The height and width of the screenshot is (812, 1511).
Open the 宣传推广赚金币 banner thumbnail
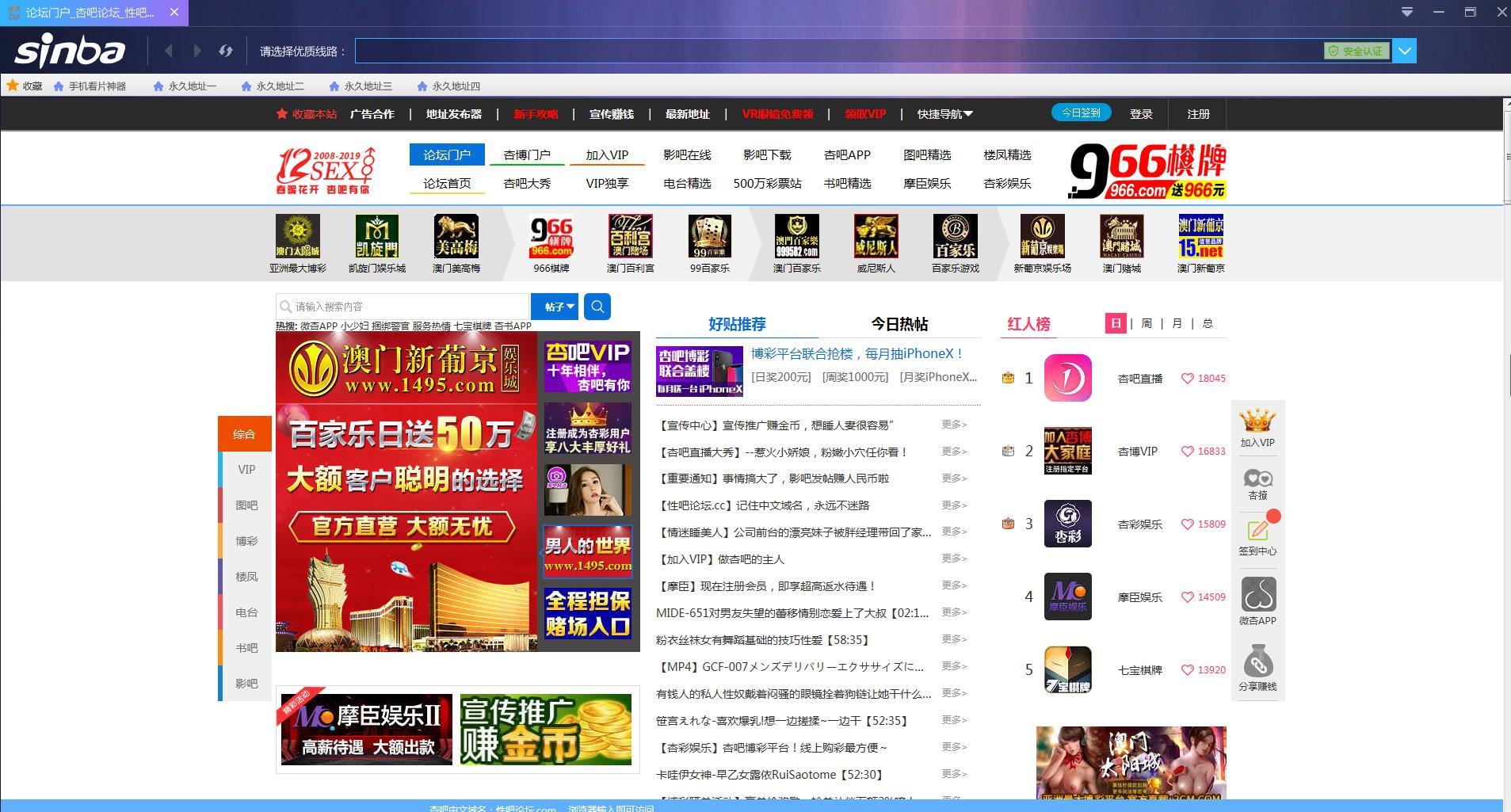[546, 730]
